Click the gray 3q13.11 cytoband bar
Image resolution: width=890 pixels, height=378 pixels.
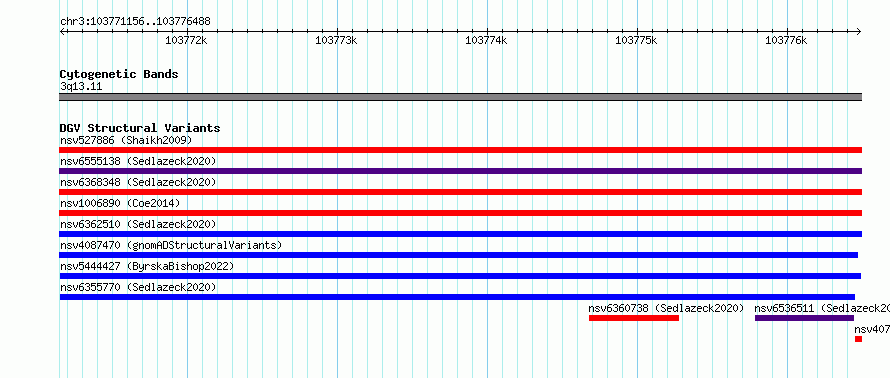pyautogui.click(x=460, y=97)
